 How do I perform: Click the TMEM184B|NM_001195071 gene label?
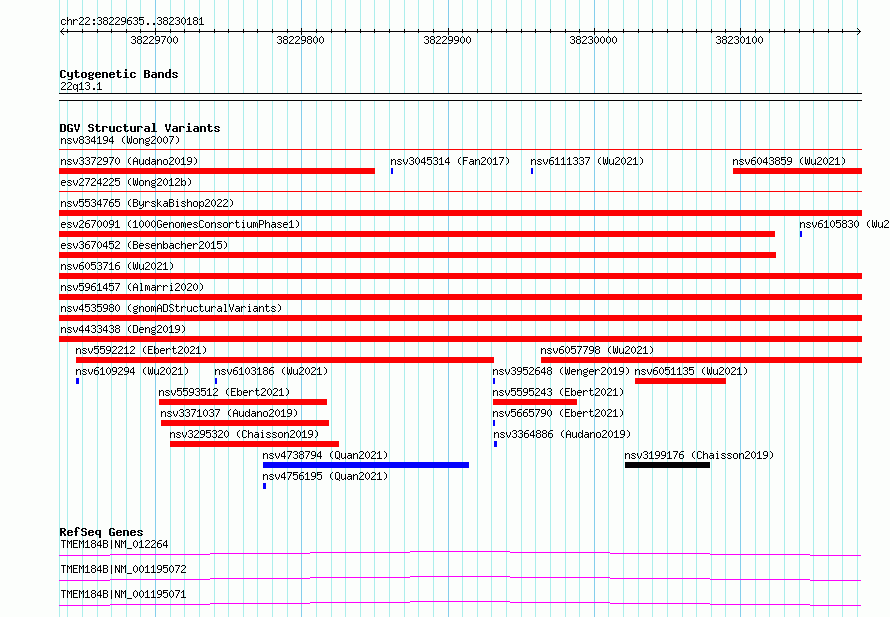click(123, 594)
